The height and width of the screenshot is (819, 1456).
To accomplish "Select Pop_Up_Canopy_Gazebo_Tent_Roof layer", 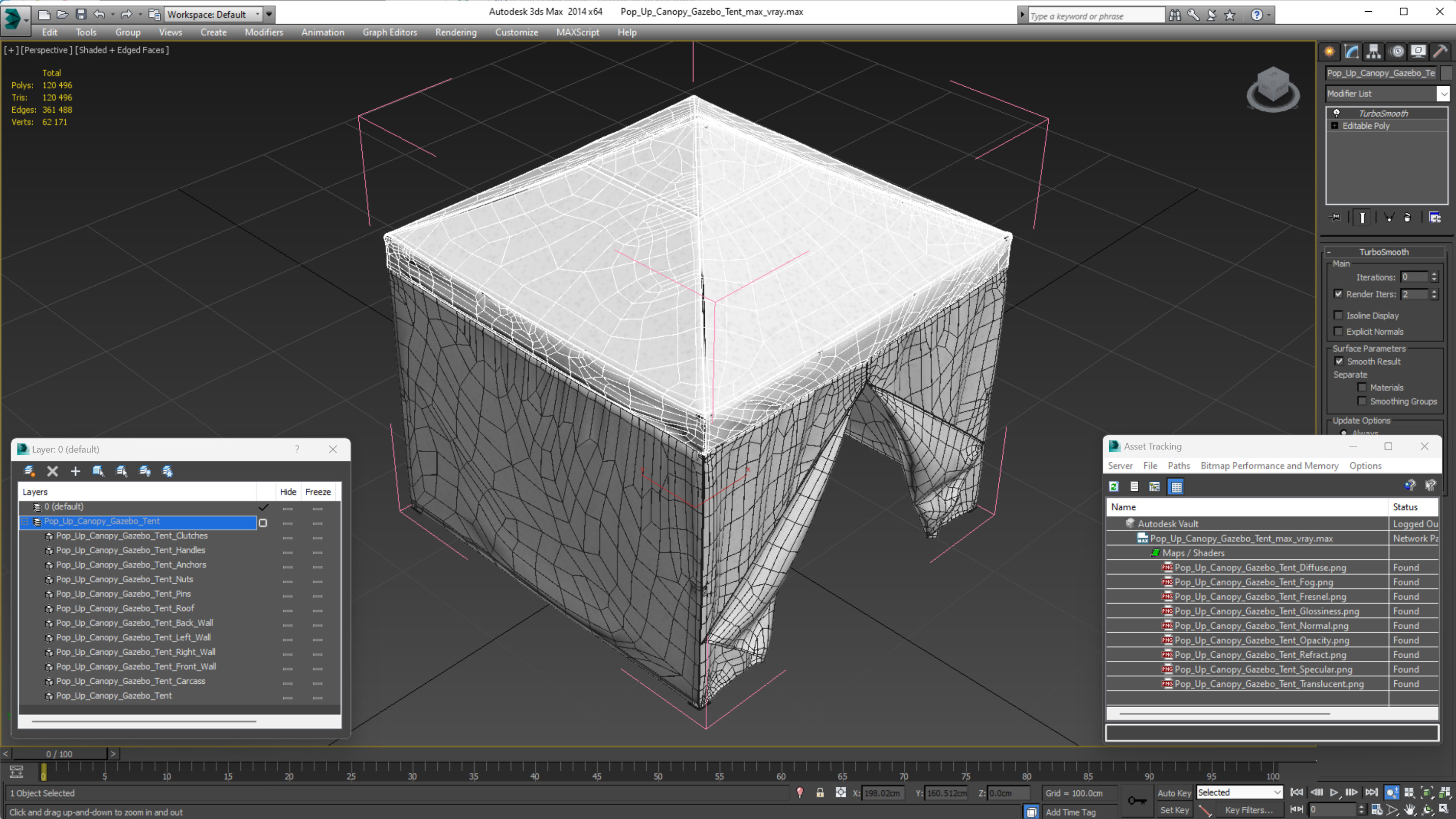I will tap(125, 608).
